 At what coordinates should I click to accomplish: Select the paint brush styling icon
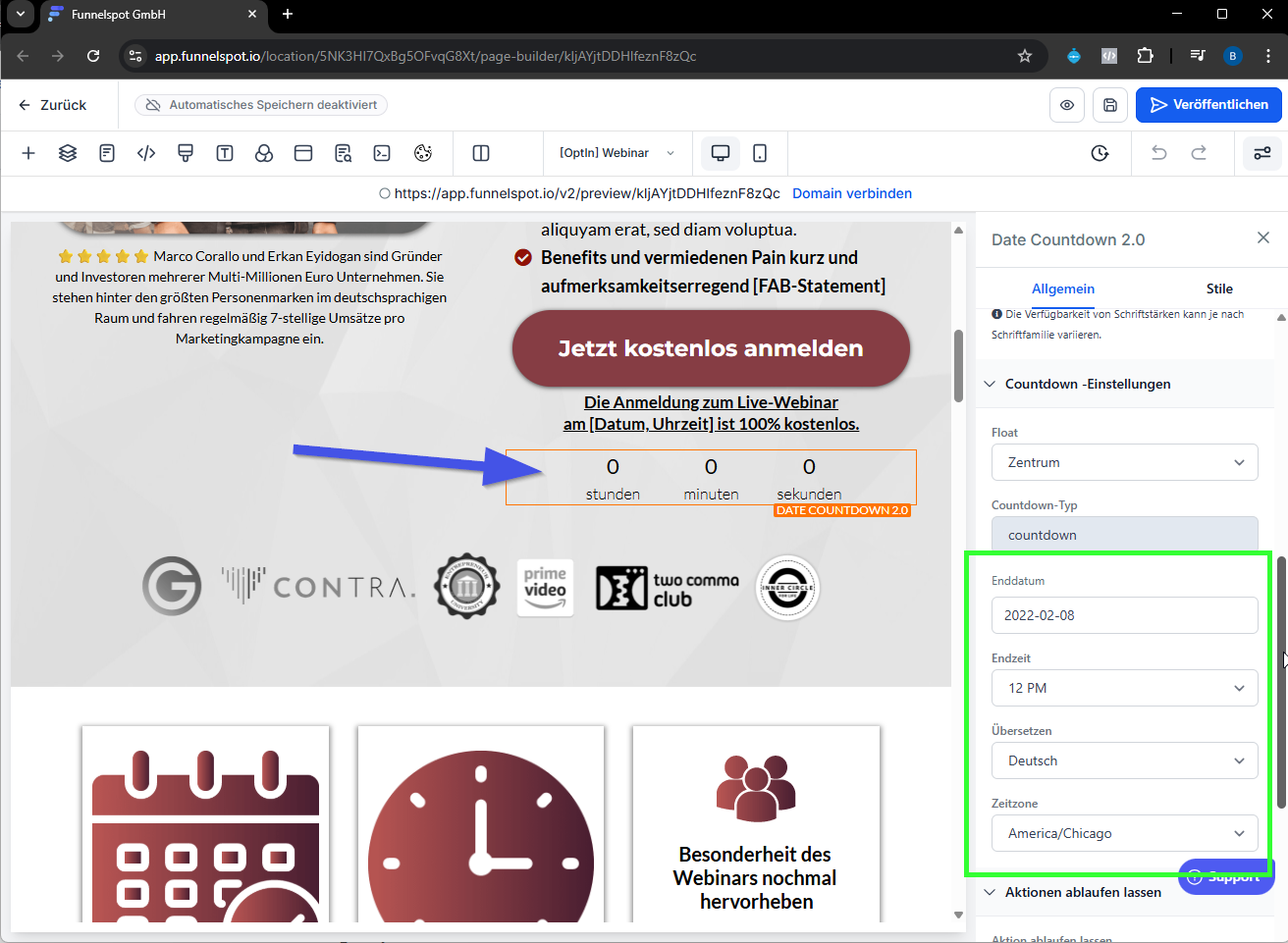pyautogui.click(x=186, y=153)
